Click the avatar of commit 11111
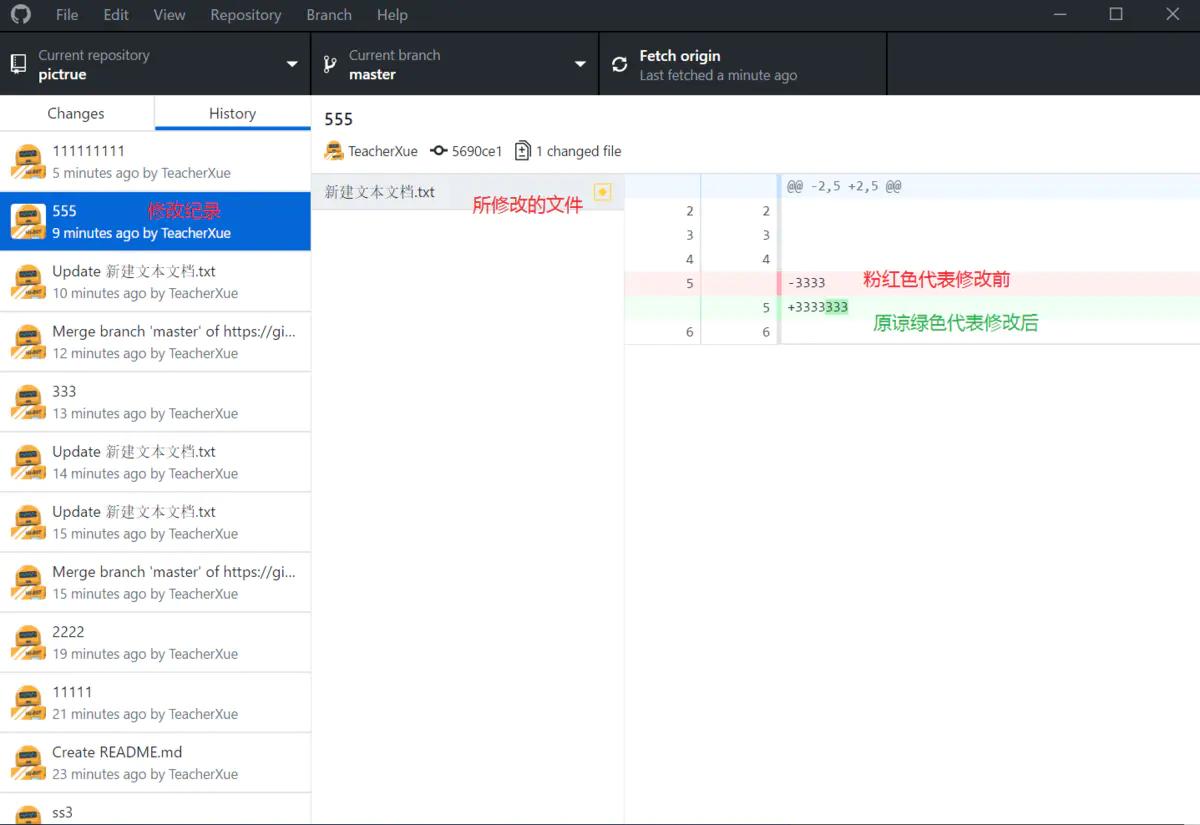The image size is (1200, 825). 28,702
